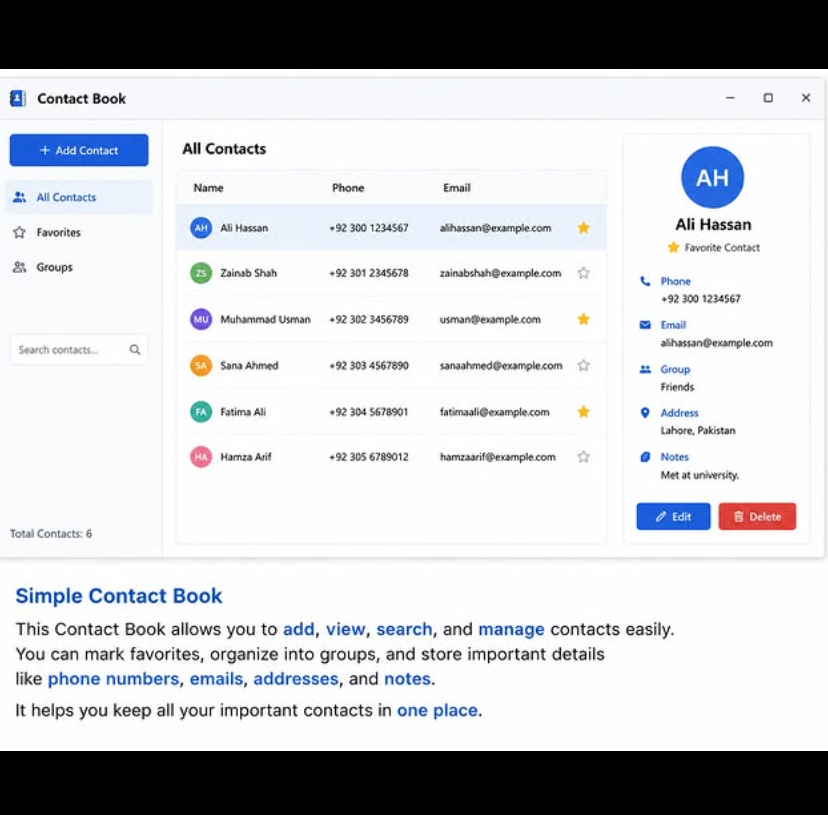The image size is (828, 815).
Task: Click the email envelope icon in details
Action: click(645, 325)
